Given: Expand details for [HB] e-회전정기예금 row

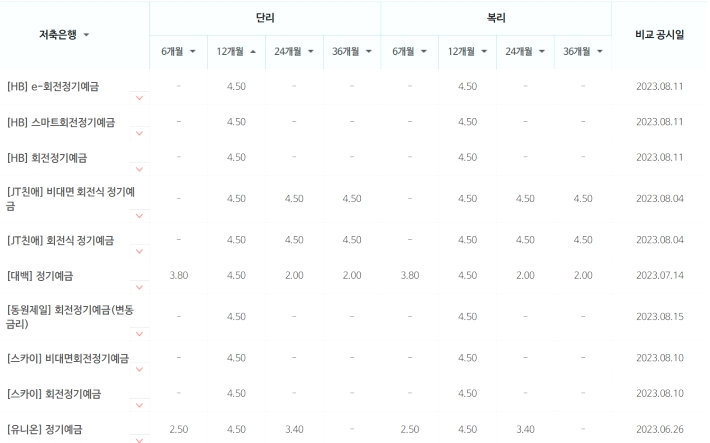Looking at the screenshot, I should (139, 98).
